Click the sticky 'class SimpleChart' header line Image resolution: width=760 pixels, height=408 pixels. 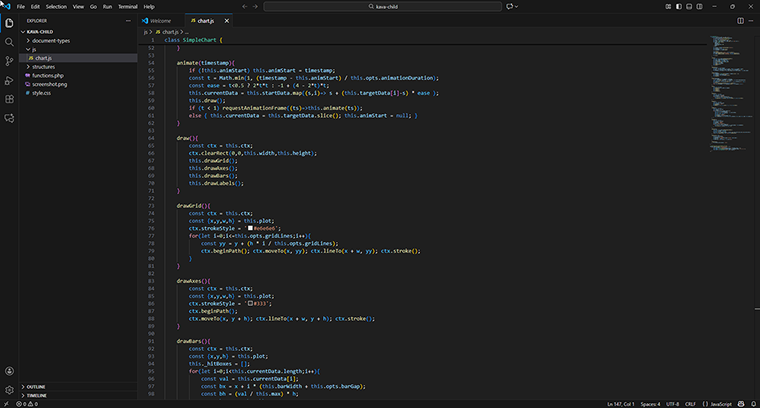pyautogui.click(x=193, y=40)
